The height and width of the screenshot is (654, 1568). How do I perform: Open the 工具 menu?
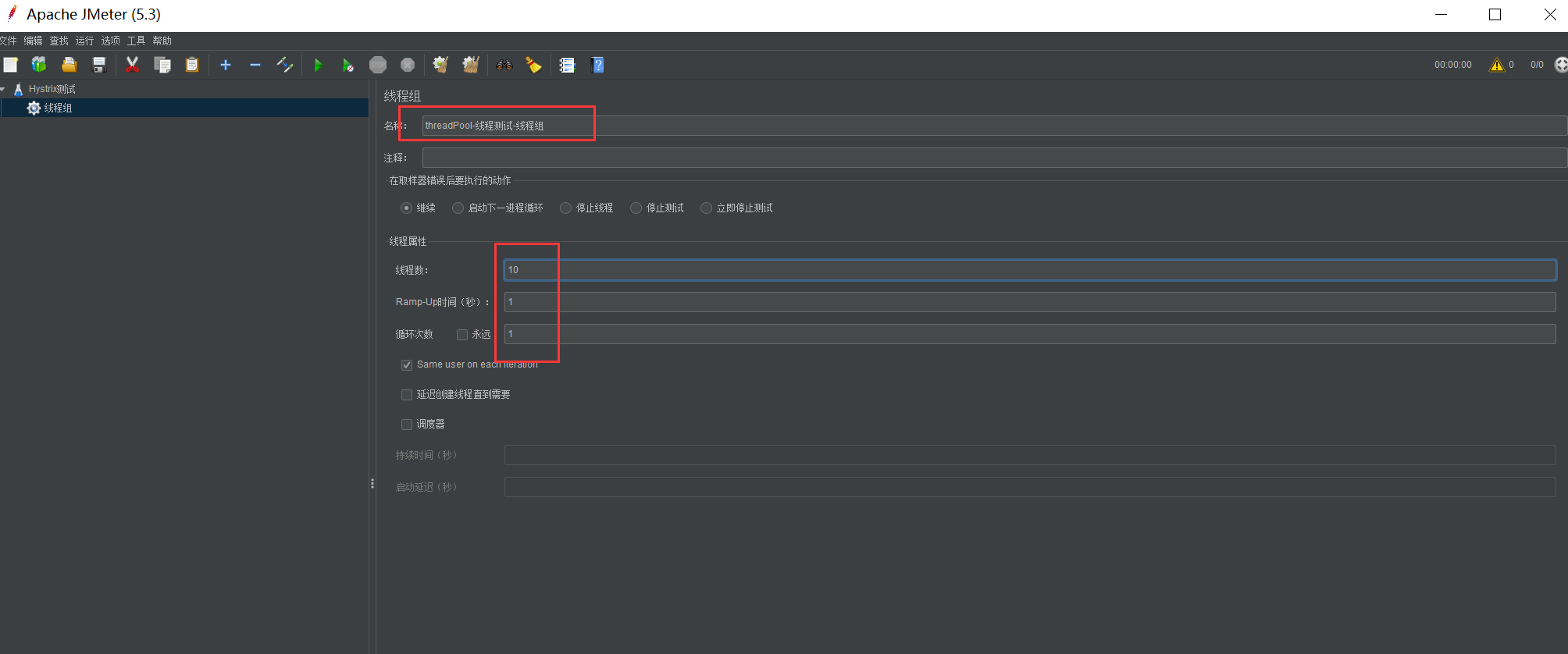pyautogui.click(x=136, y=41)
